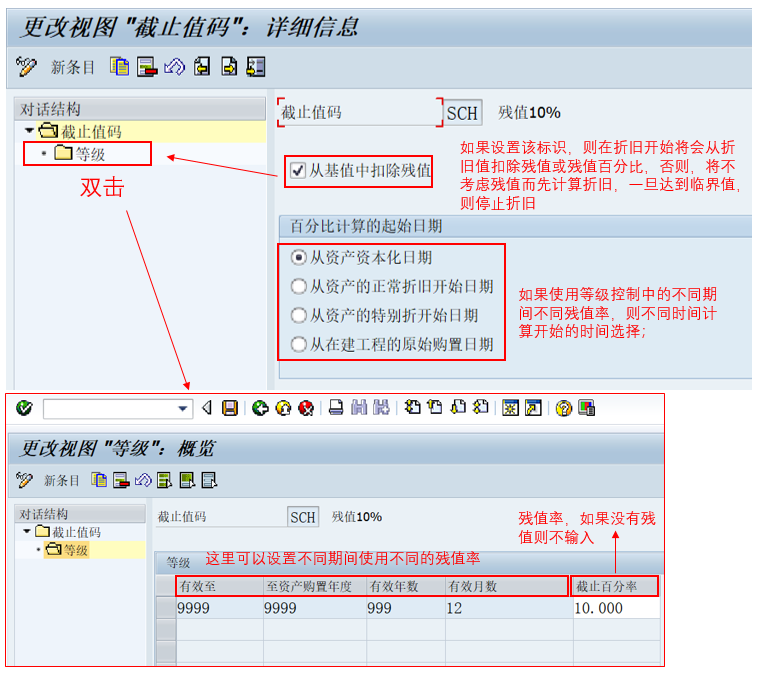Click the Undo Change icon in top toolbar

click(174, 67)
